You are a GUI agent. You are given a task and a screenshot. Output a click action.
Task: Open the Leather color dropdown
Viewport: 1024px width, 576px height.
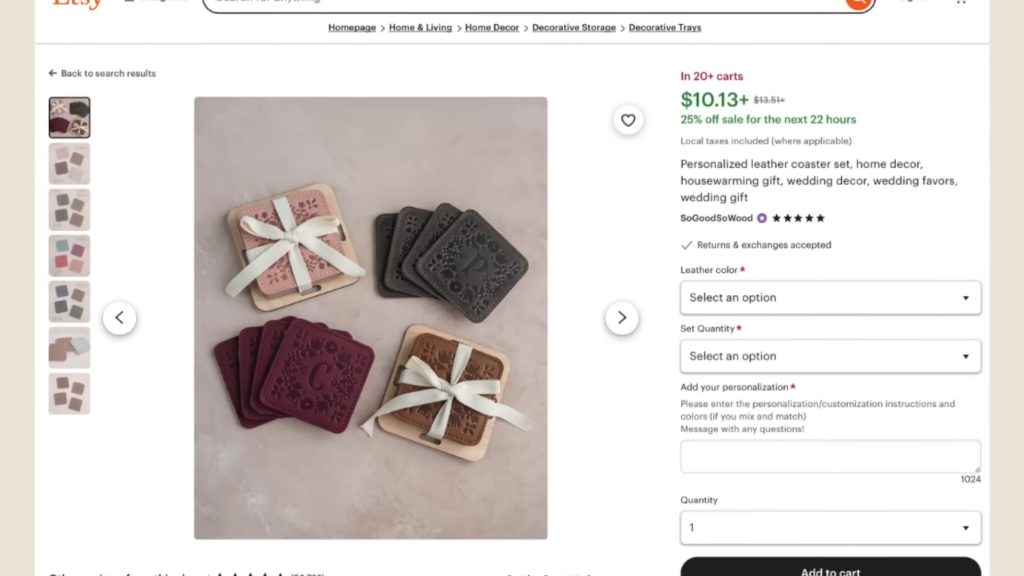830,298
